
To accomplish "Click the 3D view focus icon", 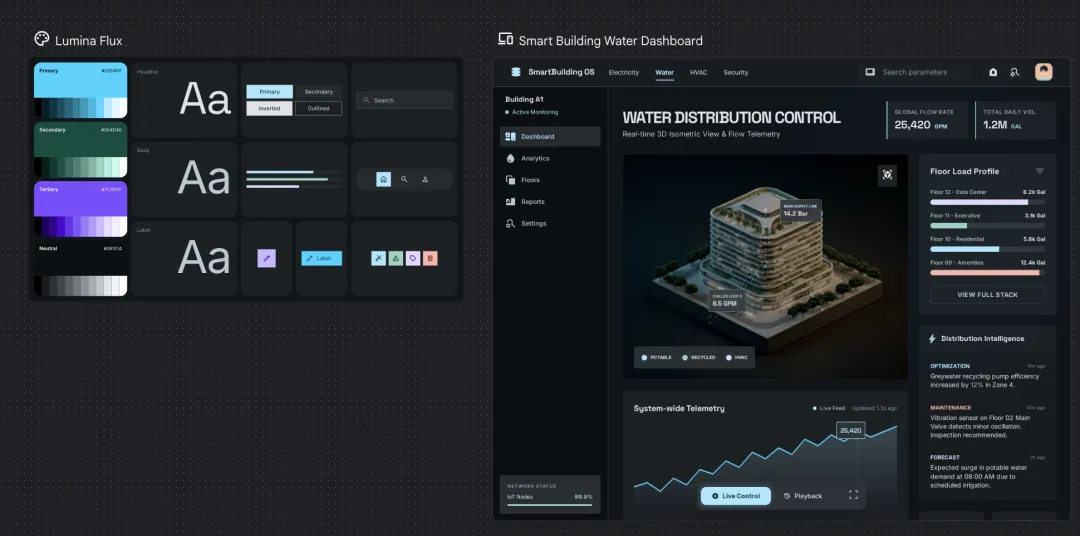I will point(887,175).
